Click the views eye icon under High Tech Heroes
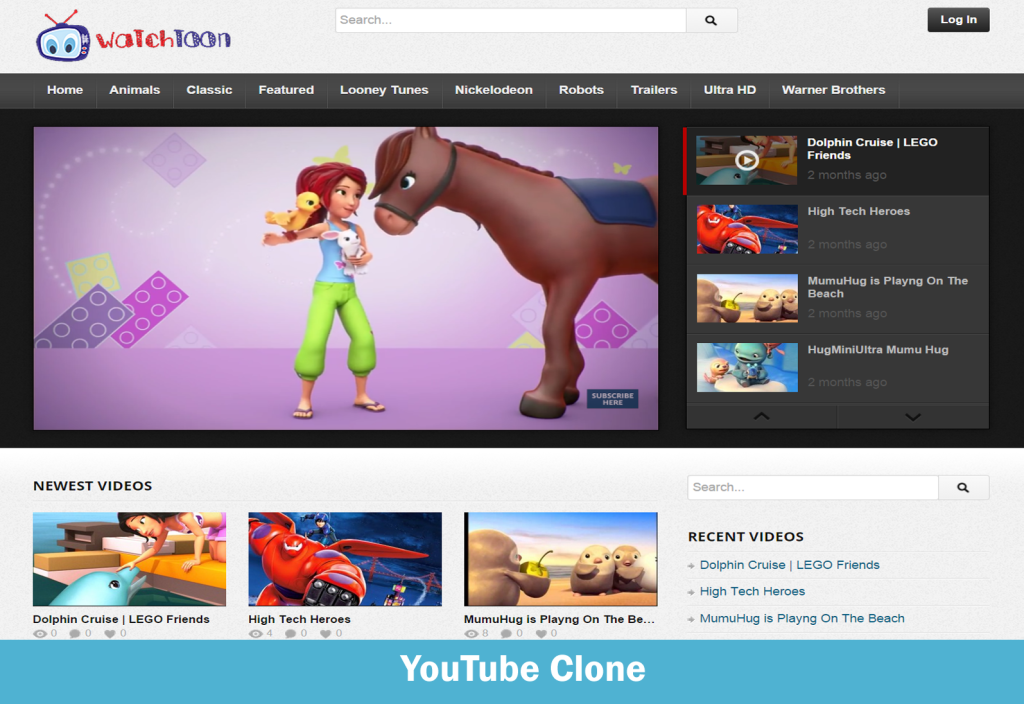The height and width of the screenshot is (704, 1024). click(x=255, y=633)
